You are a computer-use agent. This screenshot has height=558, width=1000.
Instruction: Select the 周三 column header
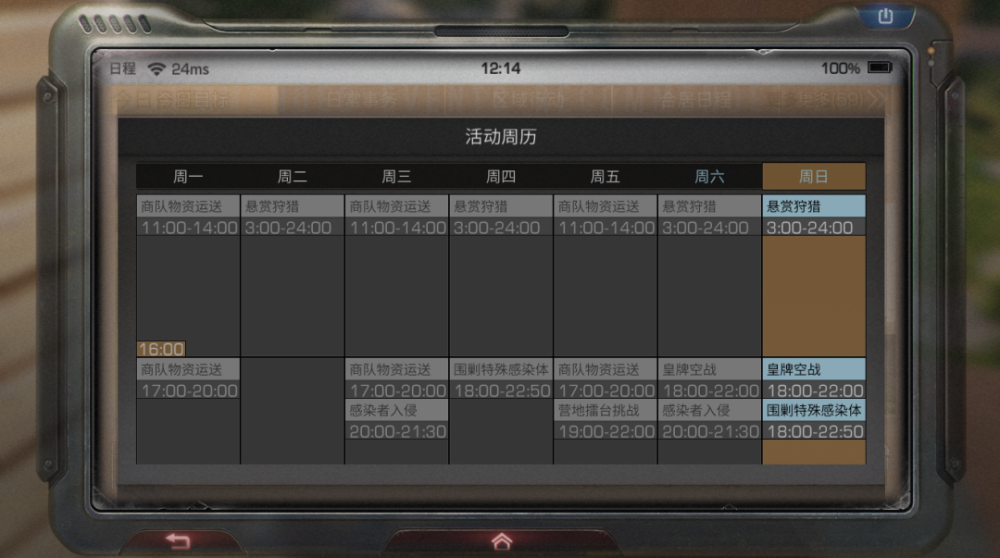point(396,177)
